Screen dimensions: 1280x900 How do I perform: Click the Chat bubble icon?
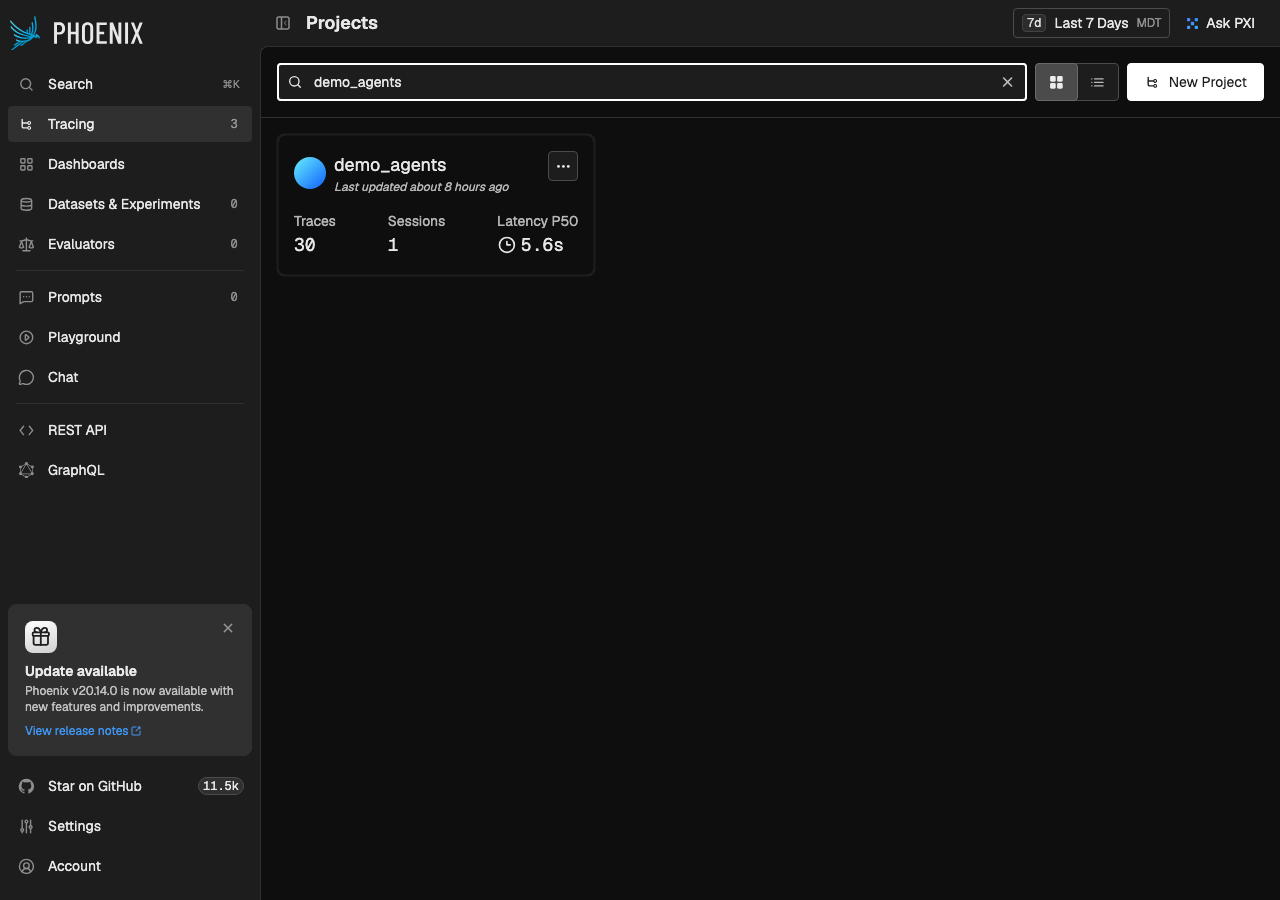tap(27, 377)
